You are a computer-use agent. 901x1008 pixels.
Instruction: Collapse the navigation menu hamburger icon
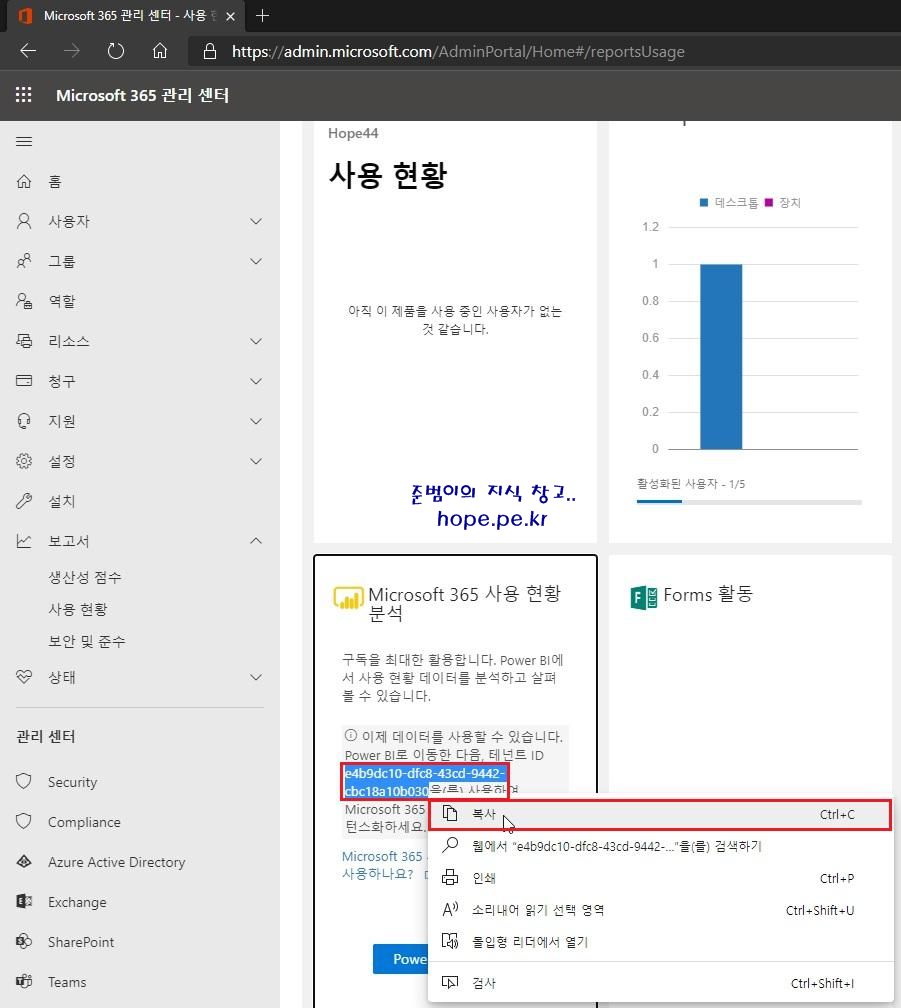[x=24, y=141]
